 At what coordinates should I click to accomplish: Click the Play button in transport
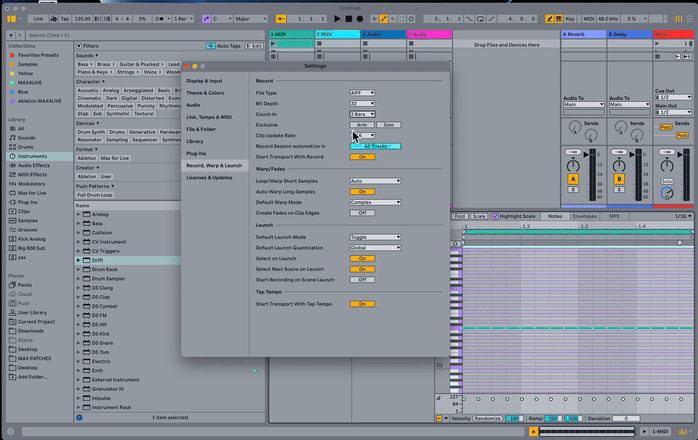[337, 18]
